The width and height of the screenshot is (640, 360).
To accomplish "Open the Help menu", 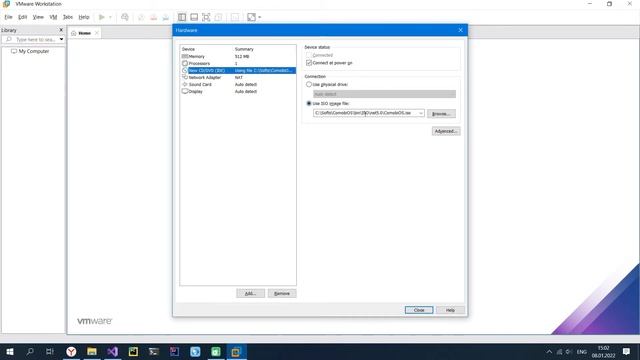I will [84, 17].
